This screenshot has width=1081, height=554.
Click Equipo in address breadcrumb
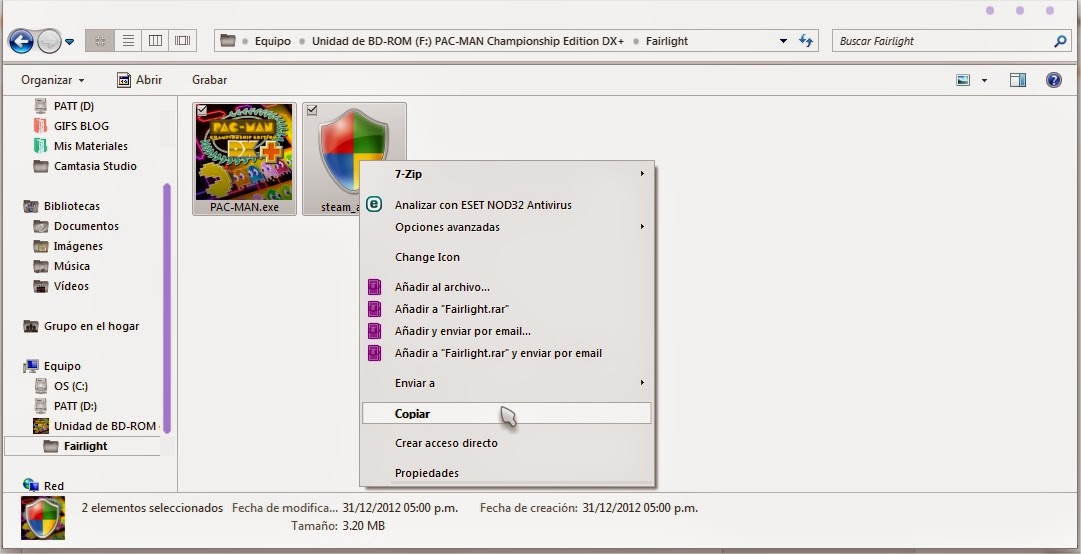273,41
